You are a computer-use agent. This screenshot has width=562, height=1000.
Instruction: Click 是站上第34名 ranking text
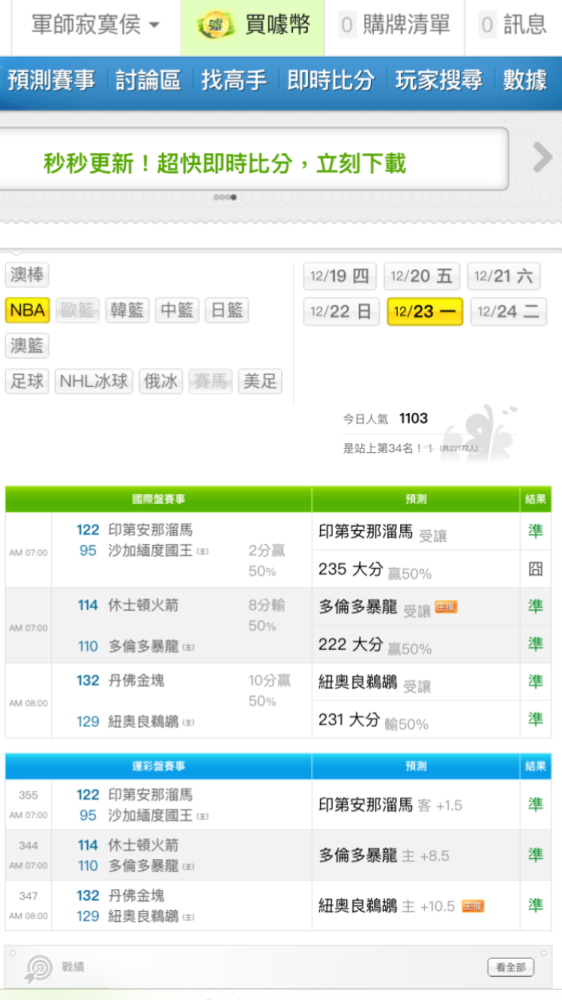(388, 449)
